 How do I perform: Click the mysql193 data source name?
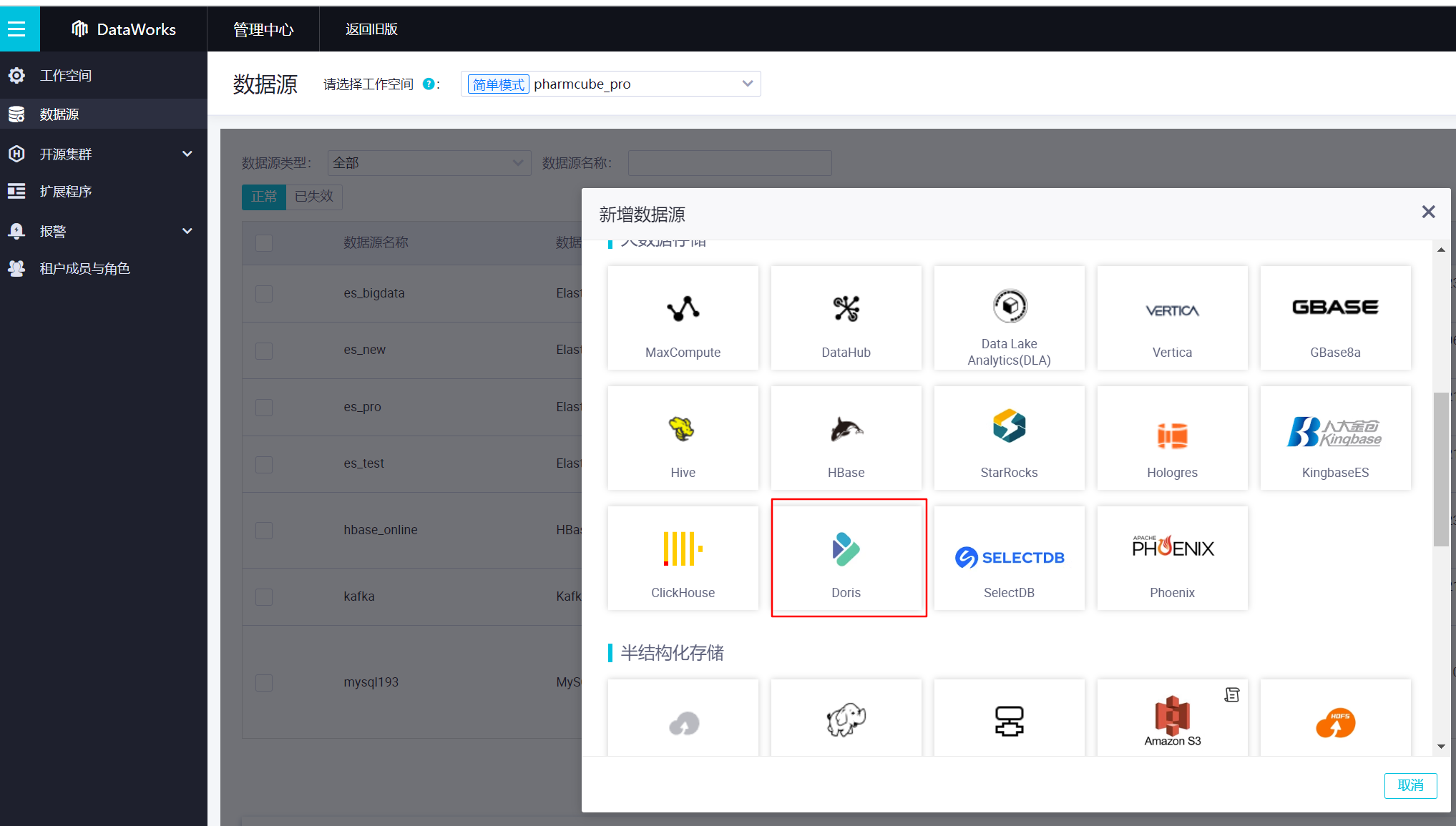371,682
